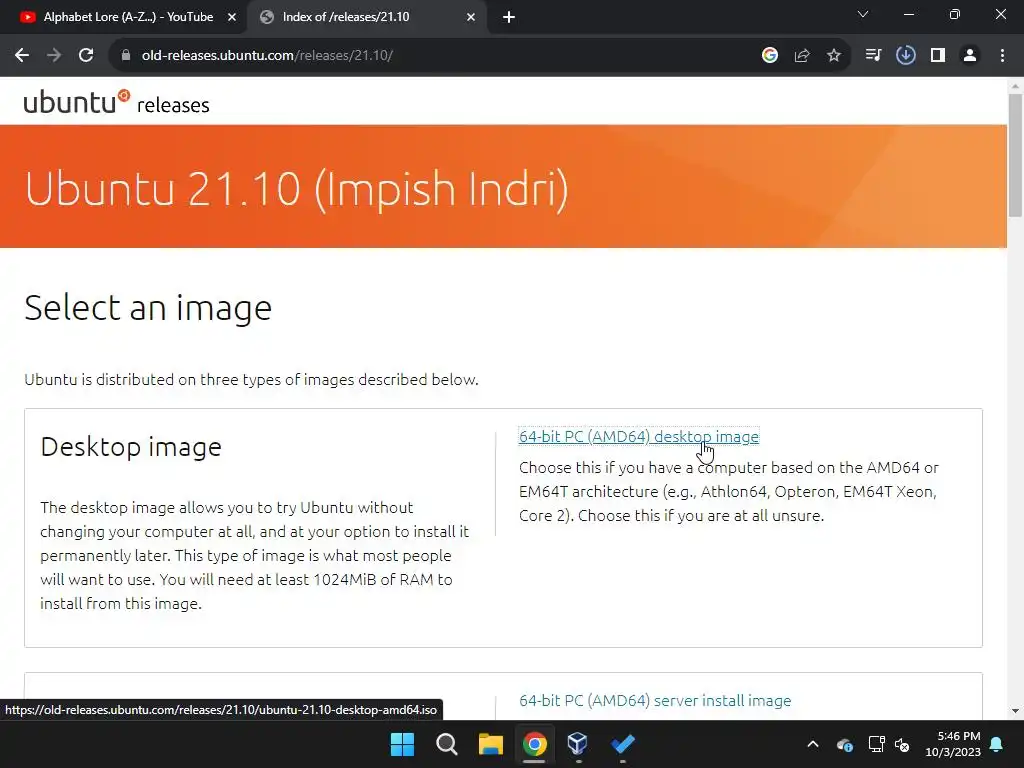Open the clock showing 5:46 PM
1024x768 pixels.
pos(953,744)
